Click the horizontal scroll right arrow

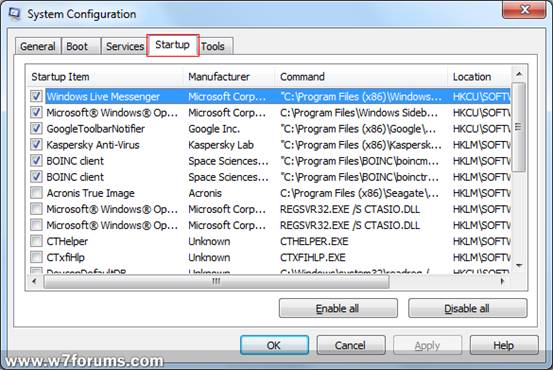[x=502, y=281]
